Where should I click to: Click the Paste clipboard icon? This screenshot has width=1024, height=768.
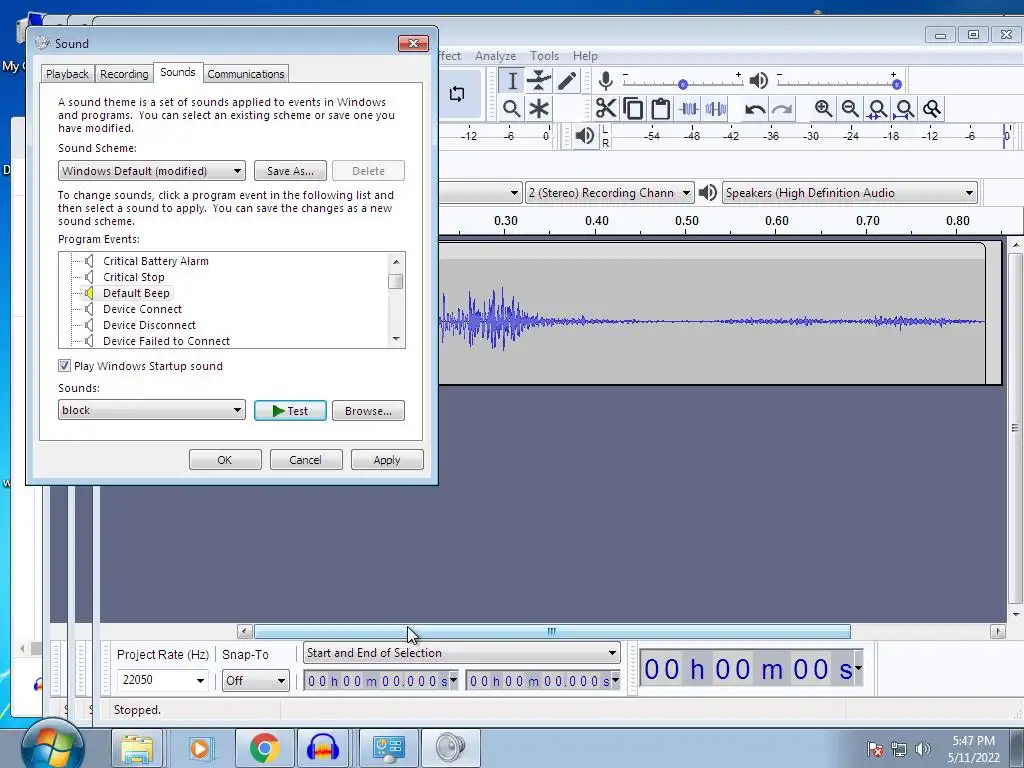tap(661, 108)
